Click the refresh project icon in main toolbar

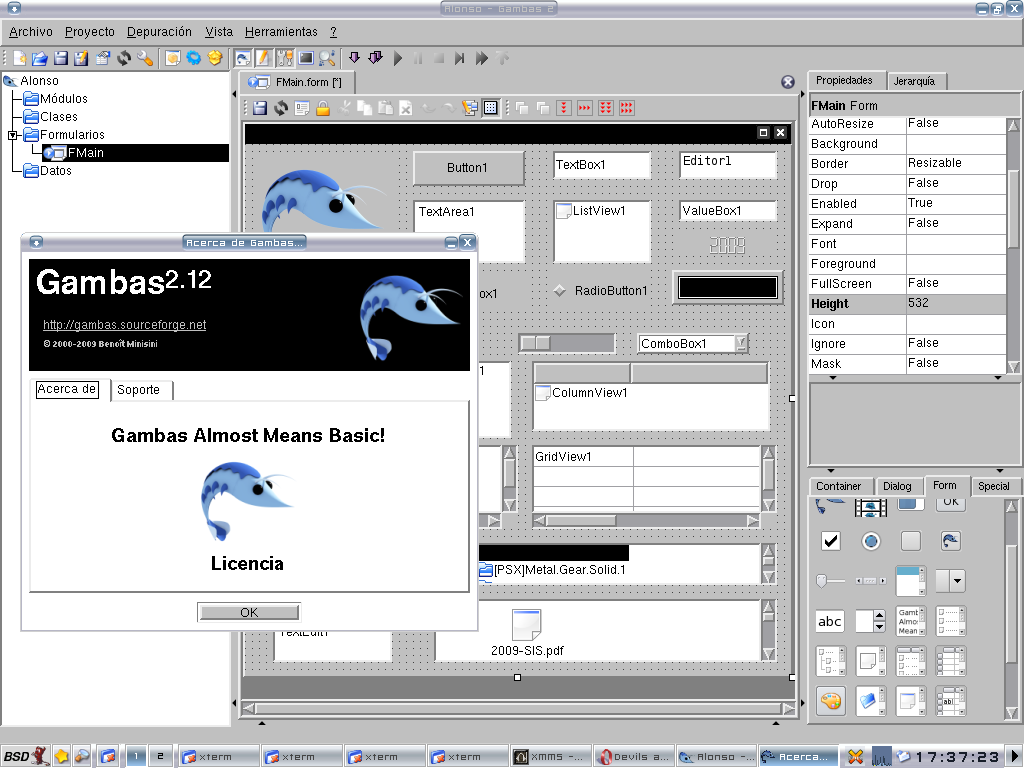coord(124,58)
